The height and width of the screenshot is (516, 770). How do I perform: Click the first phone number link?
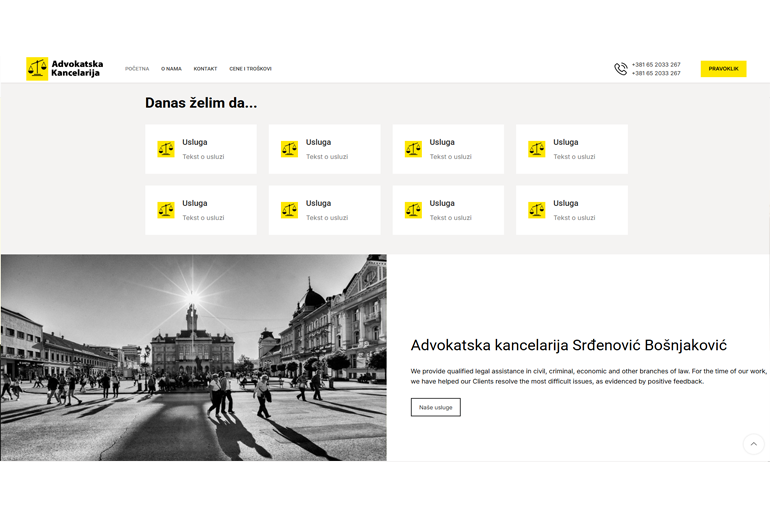(656, 65)
